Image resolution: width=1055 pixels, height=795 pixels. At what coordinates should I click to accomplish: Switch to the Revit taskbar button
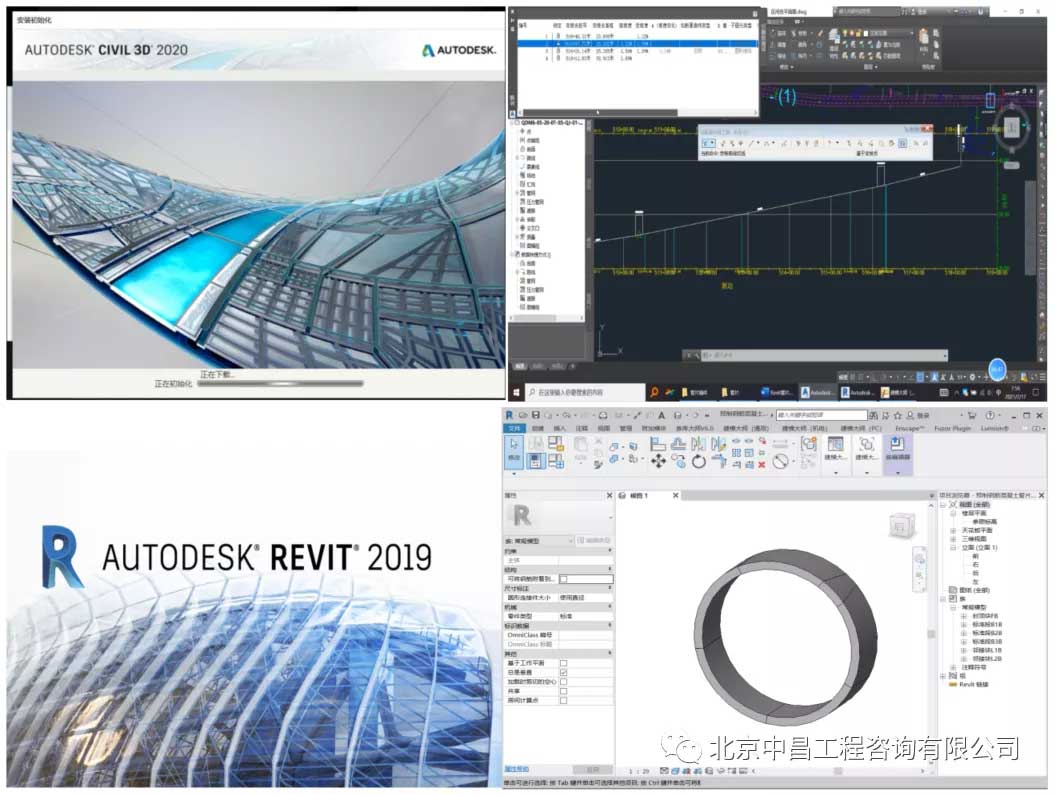[x=857, y=391]
